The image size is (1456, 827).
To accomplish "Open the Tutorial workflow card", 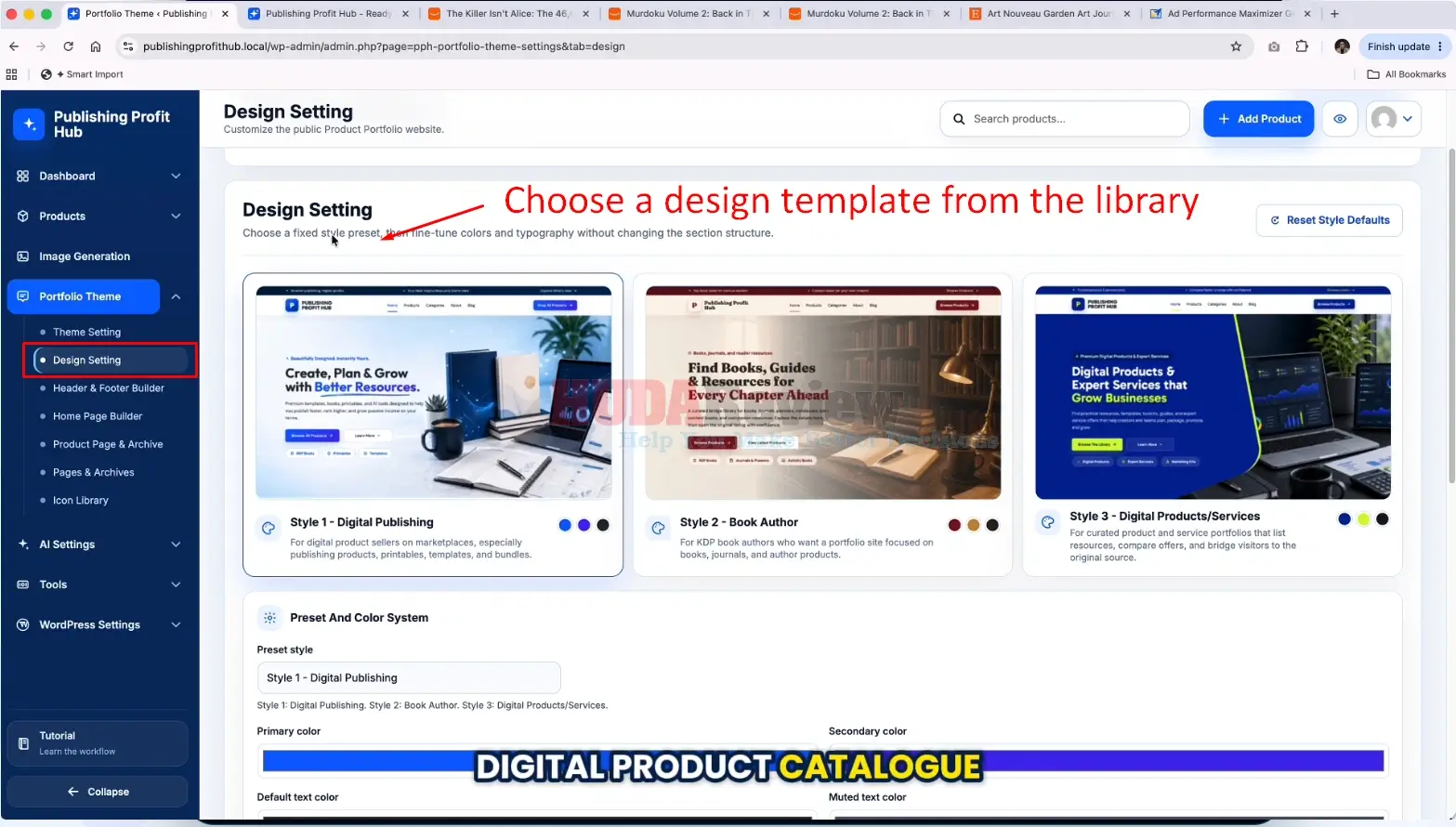I will (x=98, y=743).
